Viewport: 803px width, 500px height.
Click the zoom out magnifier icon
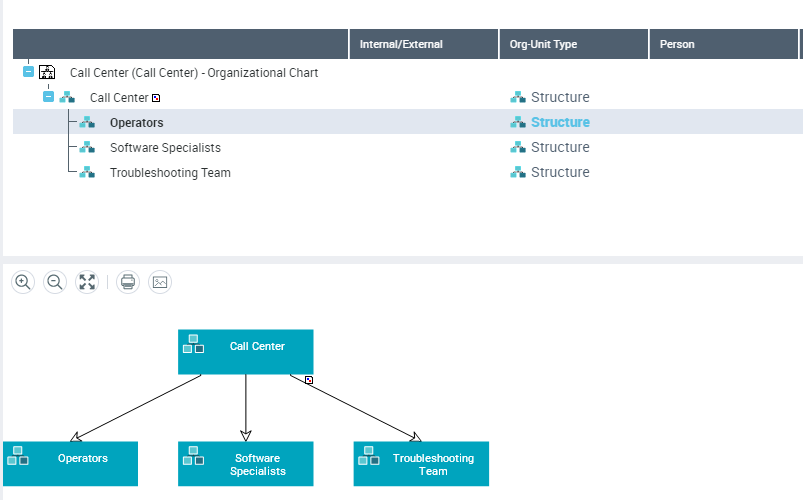(x=55, y=282)
